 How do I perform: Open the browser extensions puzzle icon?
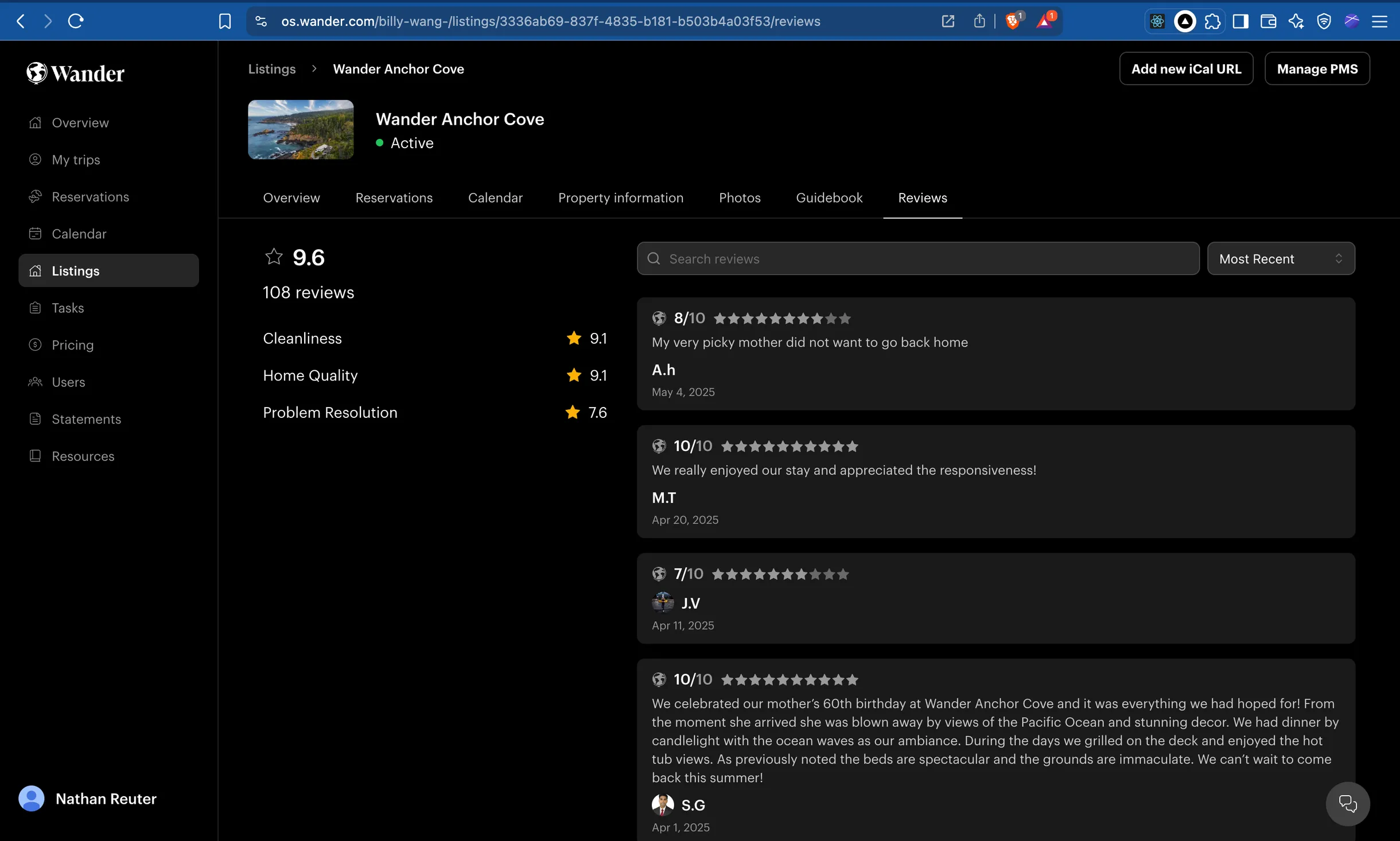1212,21
